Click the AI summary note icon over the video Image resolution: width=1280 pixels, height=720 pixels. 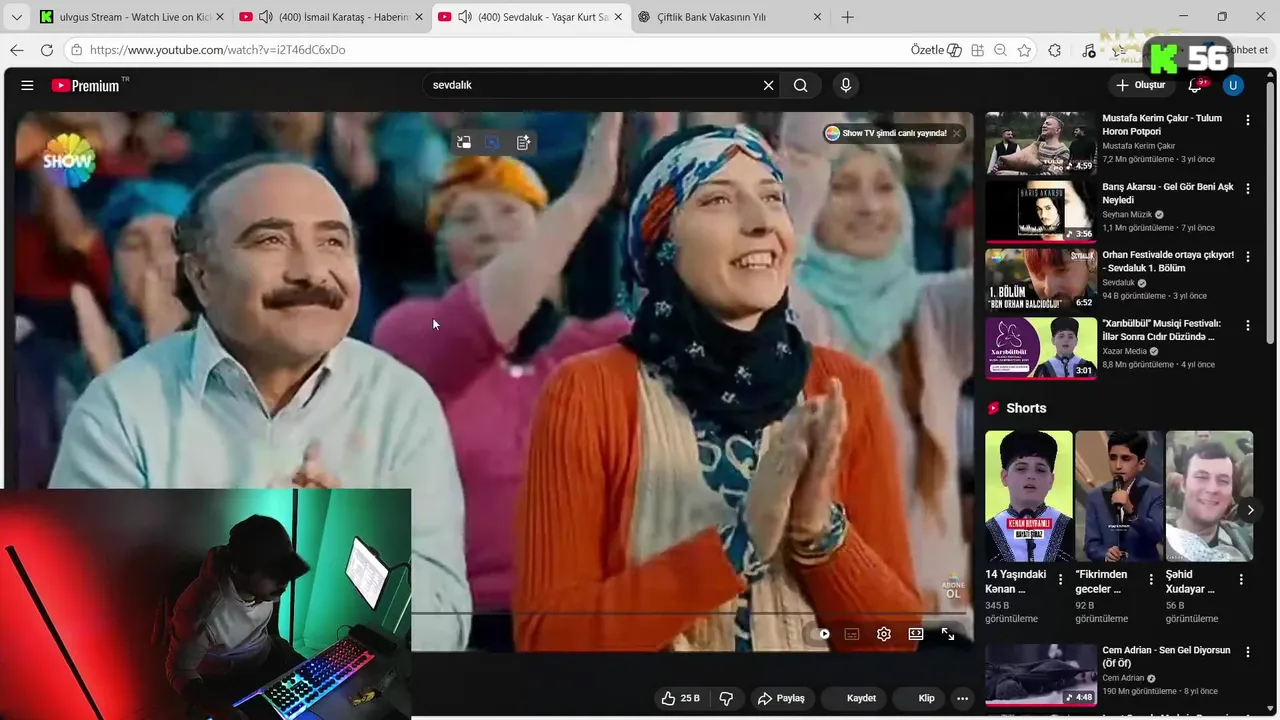(523, 142)
